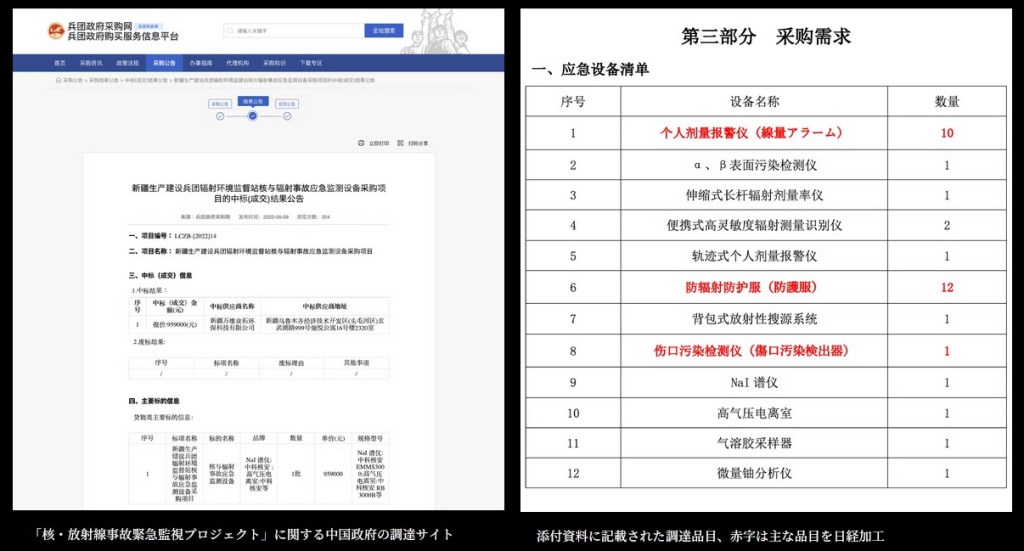The image size is (1024, 551).
Task: Click the third step circle under 合同公告
Action: click(x=285, y=116)
